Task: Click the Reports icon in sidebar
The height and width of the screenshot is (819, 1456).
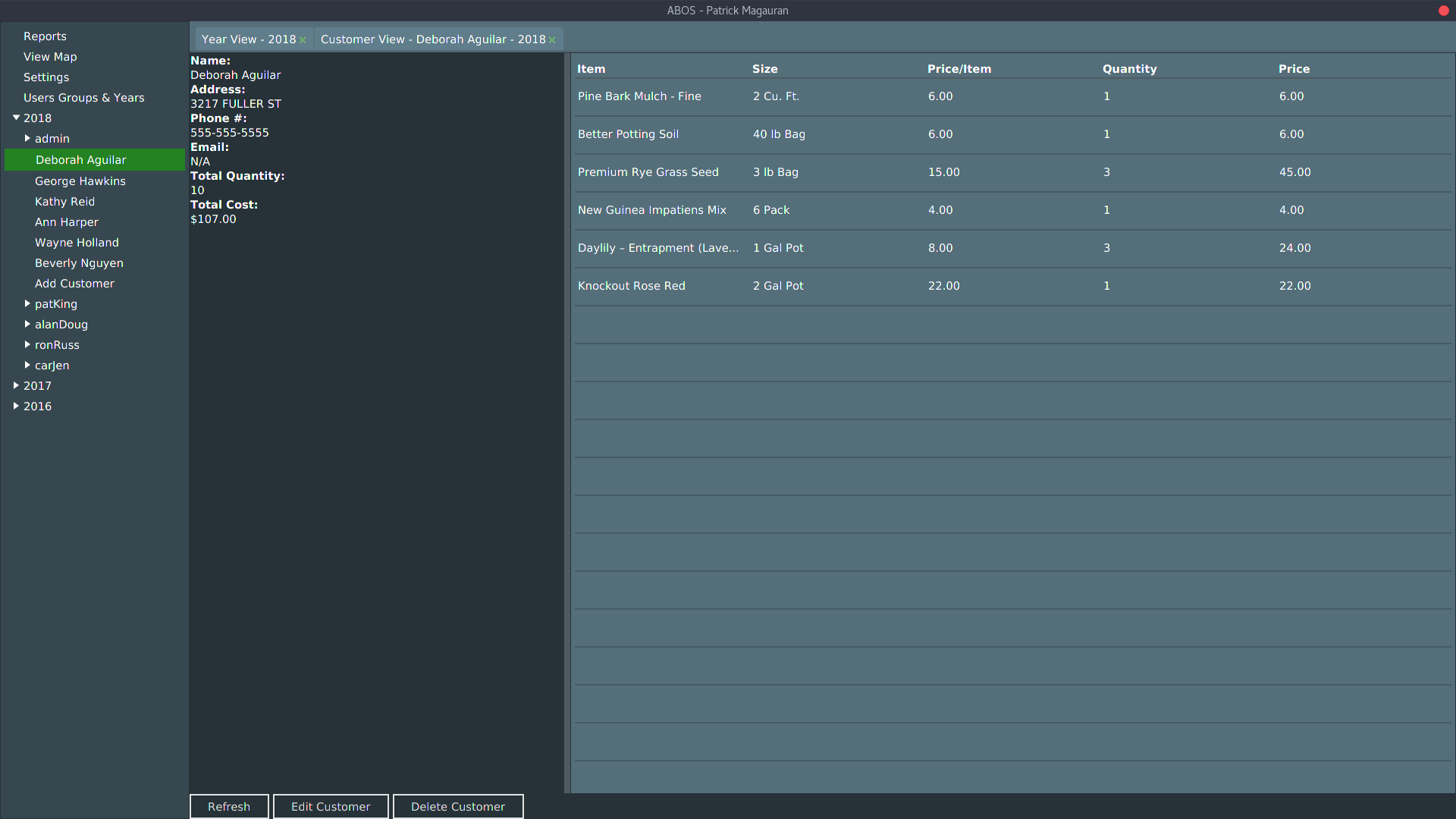Action: tap(44, 36)
